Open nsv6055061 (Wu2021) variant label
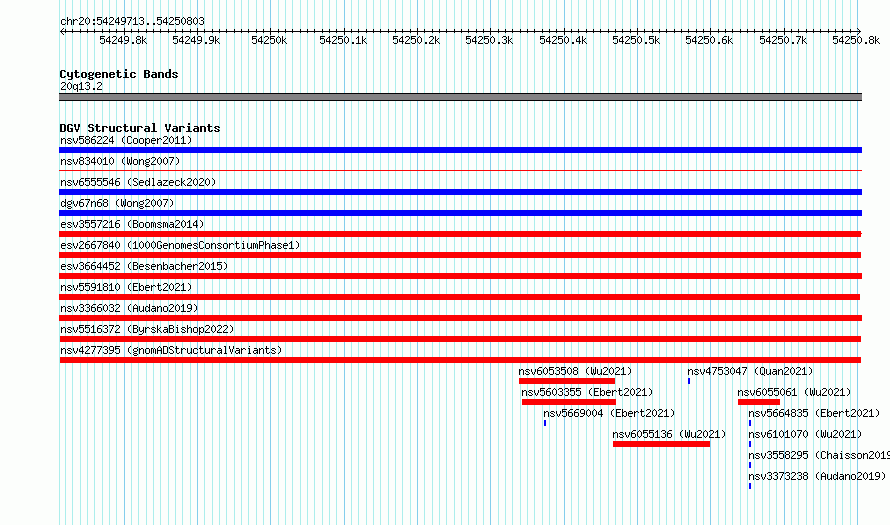This screenshot has height=525, width=890. (794, 392)
